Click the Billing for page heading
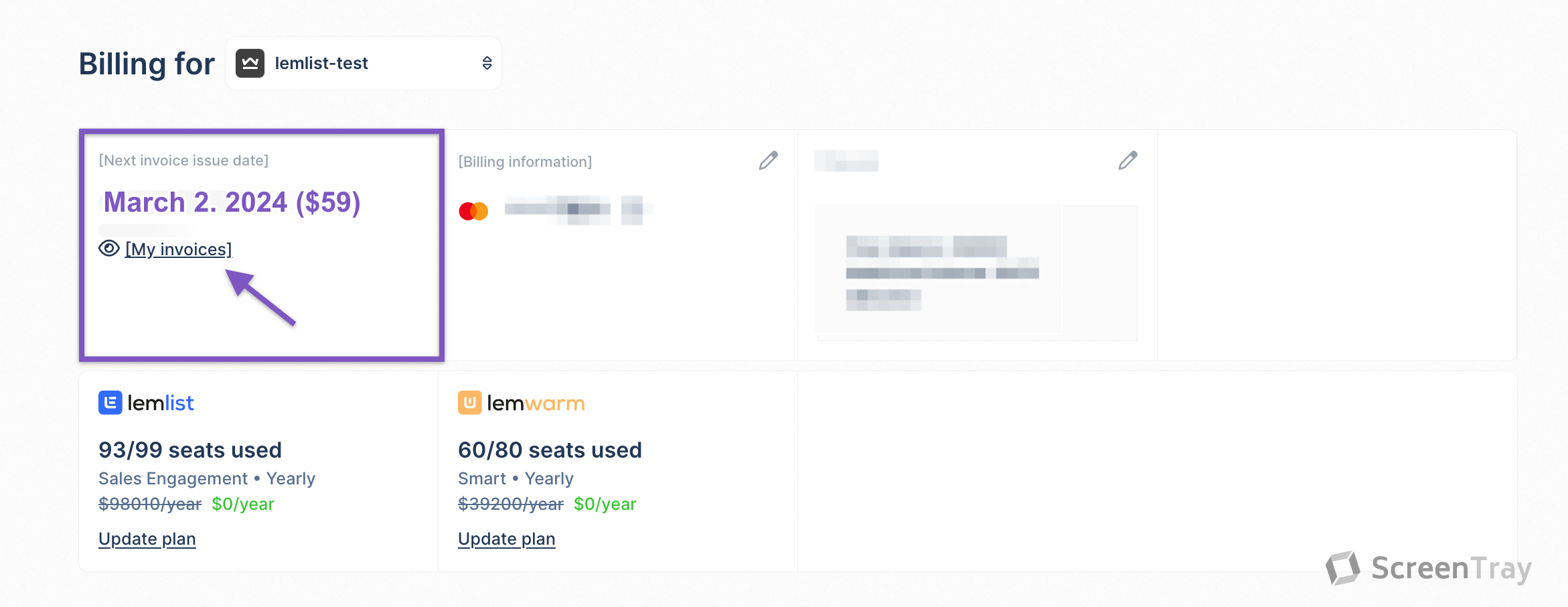1568x607 pixels. 147,64
